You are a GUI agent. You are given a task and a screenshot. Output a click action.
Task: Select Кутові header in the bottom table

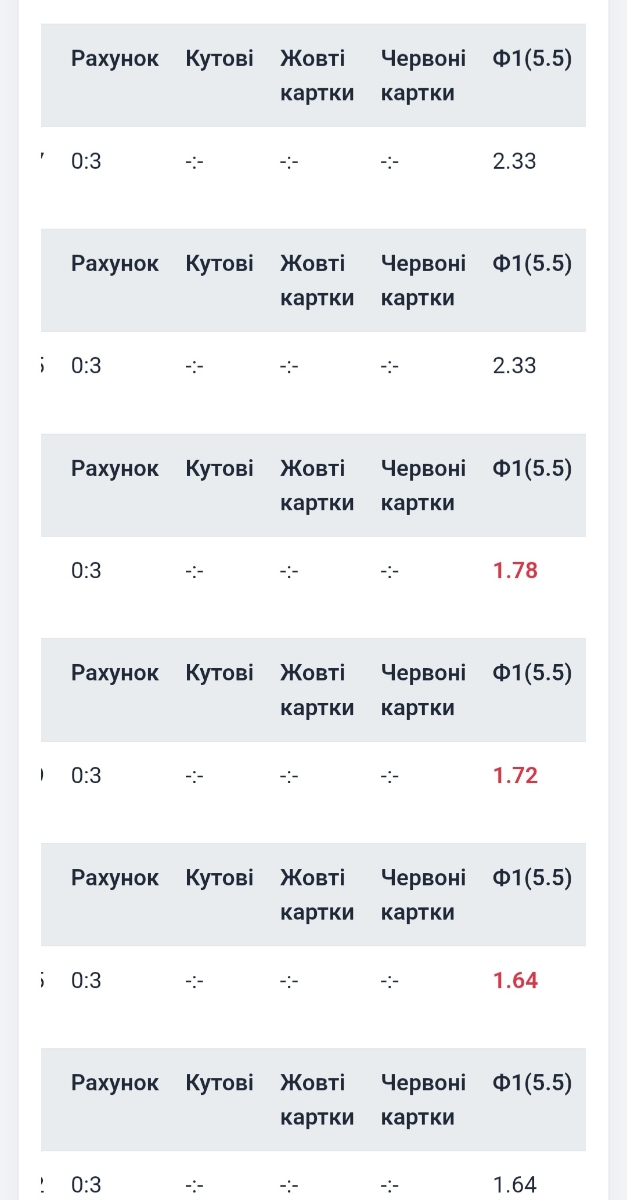tap(220, 1083)
